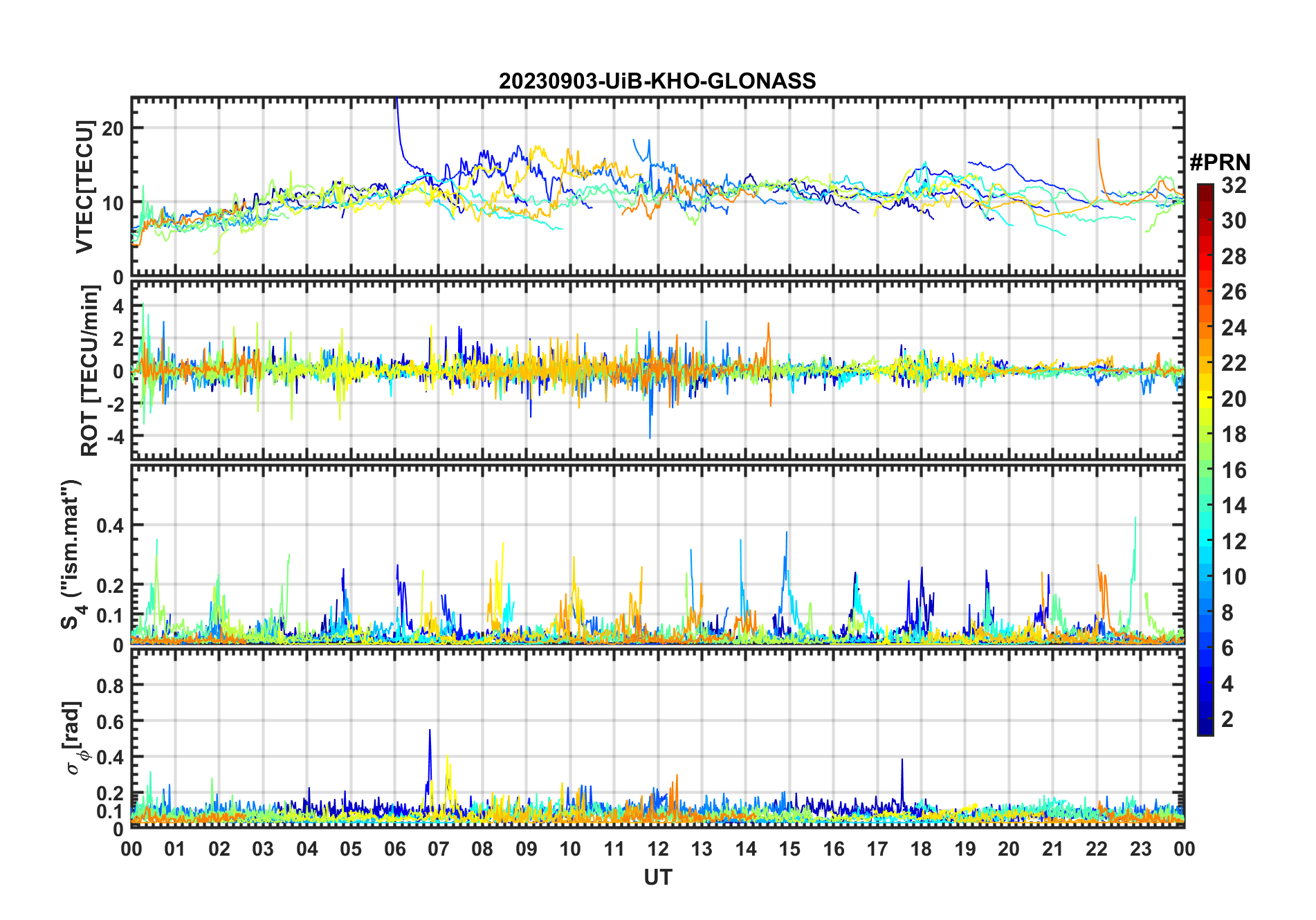Click the 23 hour tick on the UT axis
1316x920 pixels.
(x=1140, y=849)
